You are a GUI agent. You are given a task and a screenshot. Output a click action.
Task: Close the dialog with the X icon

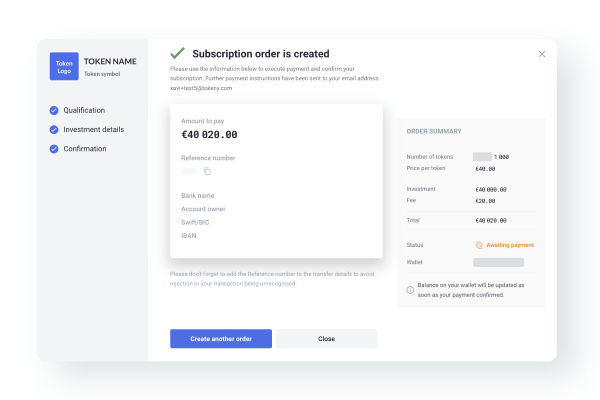[x=542, y=54]
